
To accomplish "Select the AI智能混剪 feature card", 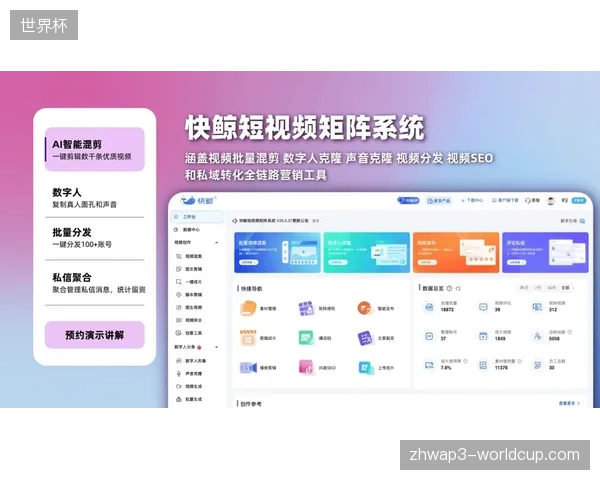I will (95, 149).
